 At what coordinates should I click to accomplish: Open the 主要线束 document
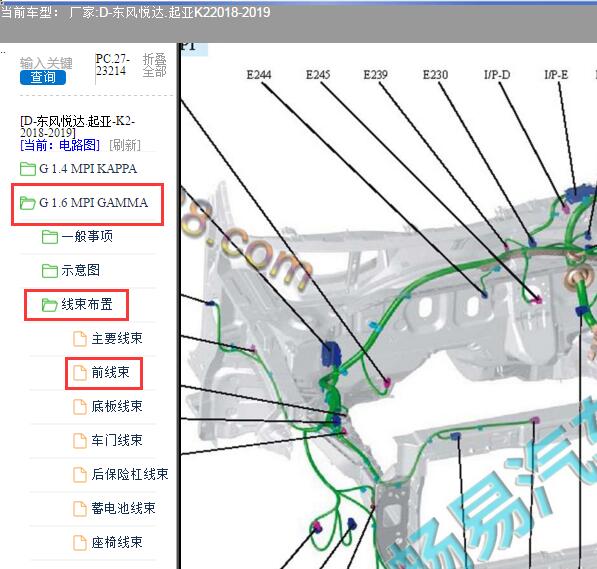pyautogui.click(x=117, y=338)
